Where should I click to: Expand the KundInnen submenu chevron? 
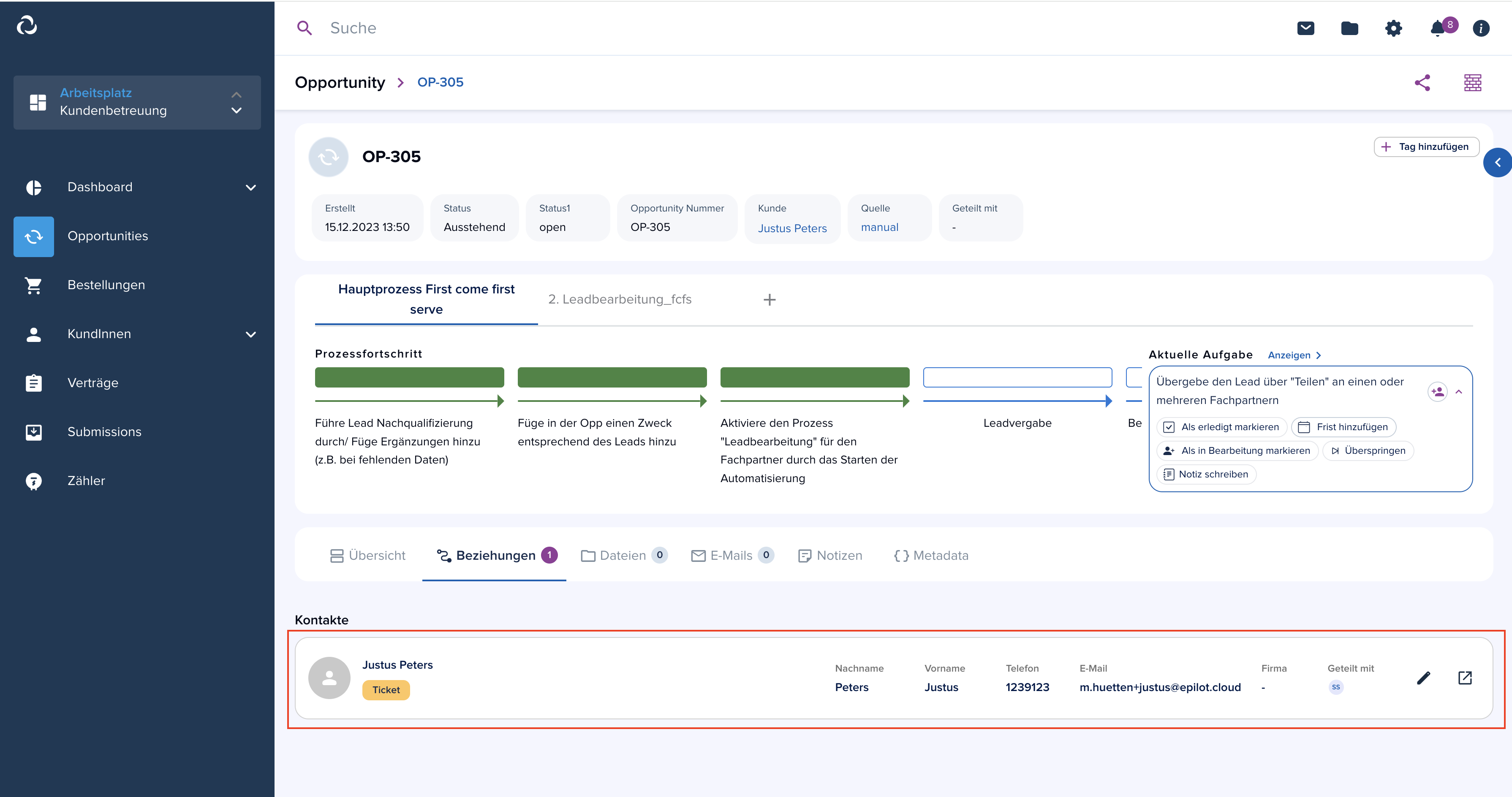[250, 334]
